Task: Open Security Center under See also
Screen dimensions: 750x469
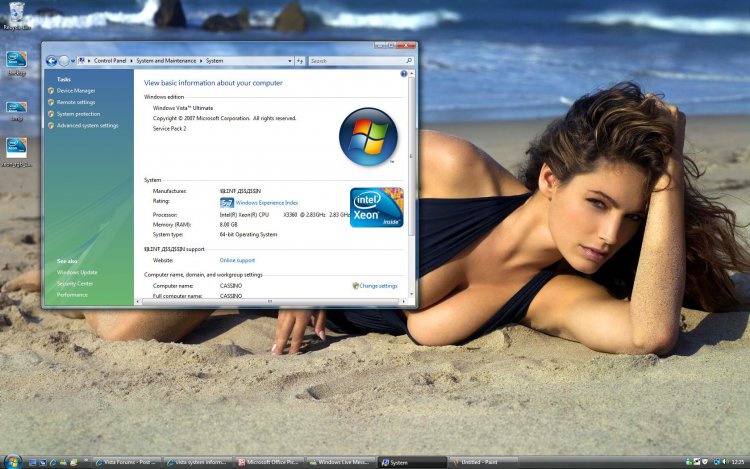Action: [x=75, y=284]
